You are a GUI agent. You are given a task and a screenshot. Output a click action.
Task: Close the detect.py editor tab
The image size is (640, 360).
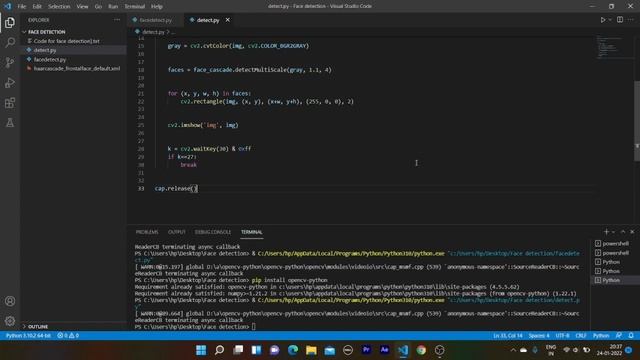click(x=228, y=20)
